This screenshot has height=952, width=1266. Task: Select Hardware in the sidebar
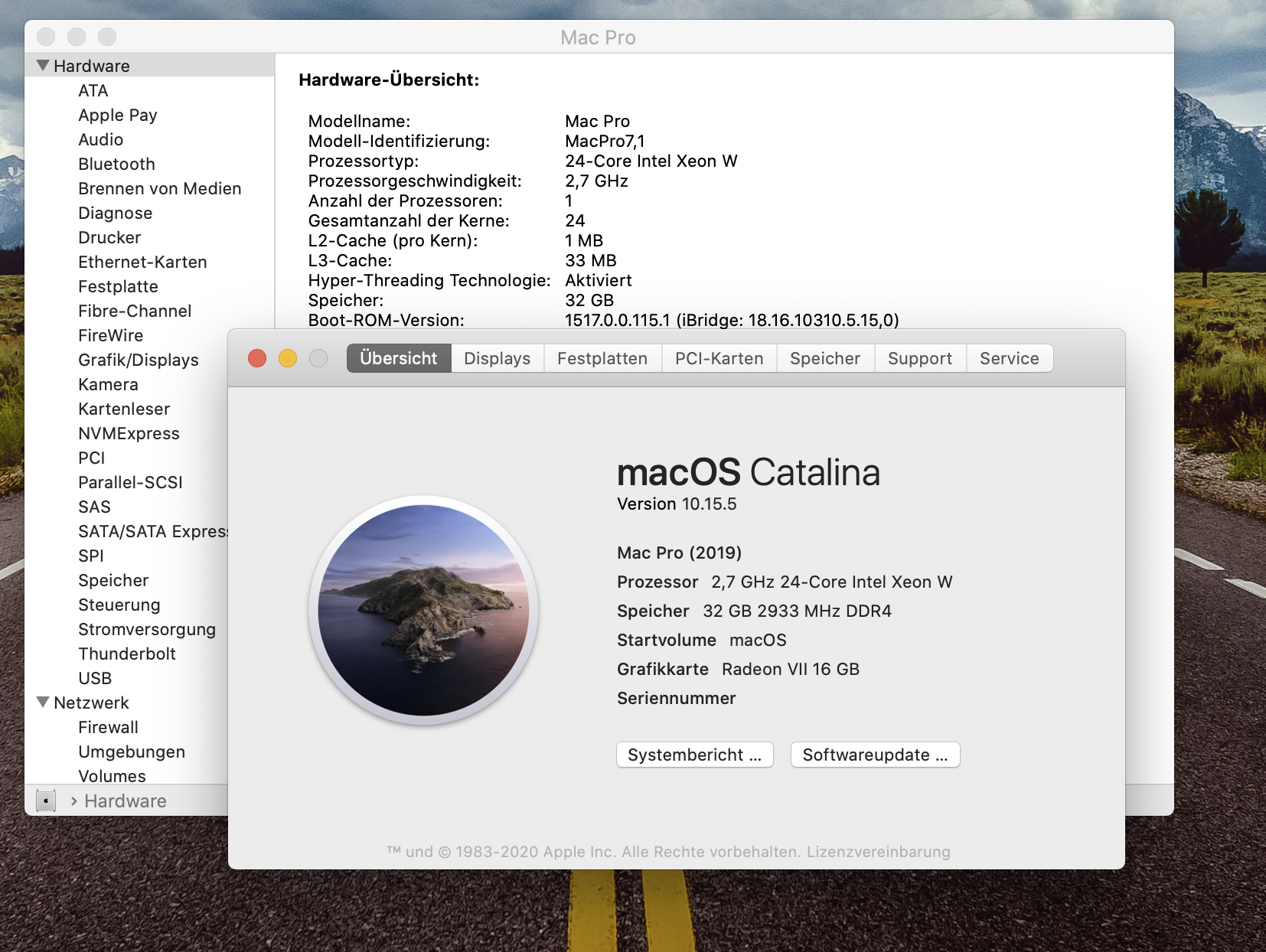coord(92,66)
